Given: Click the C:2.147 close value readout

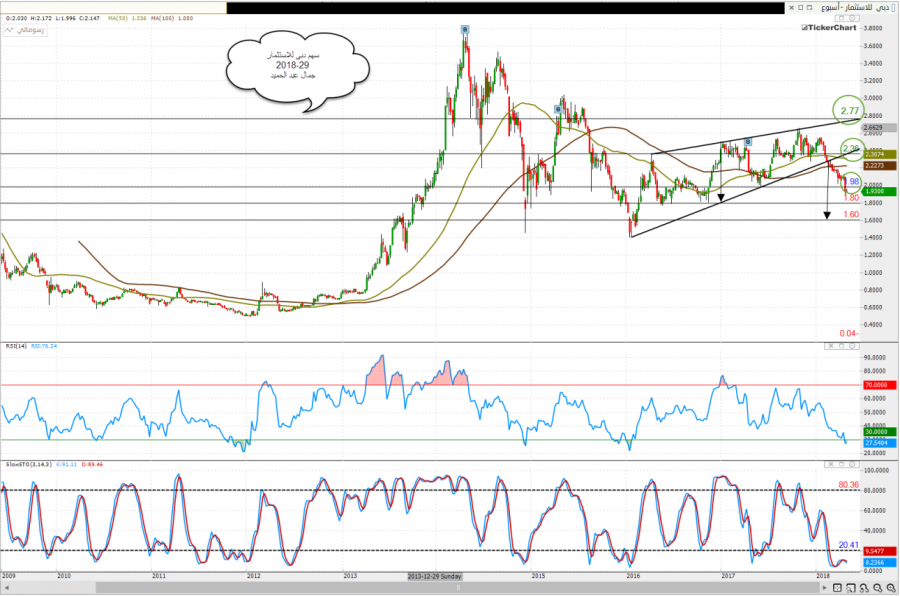Looking at the screenshot, I should [x=90, y=18].
